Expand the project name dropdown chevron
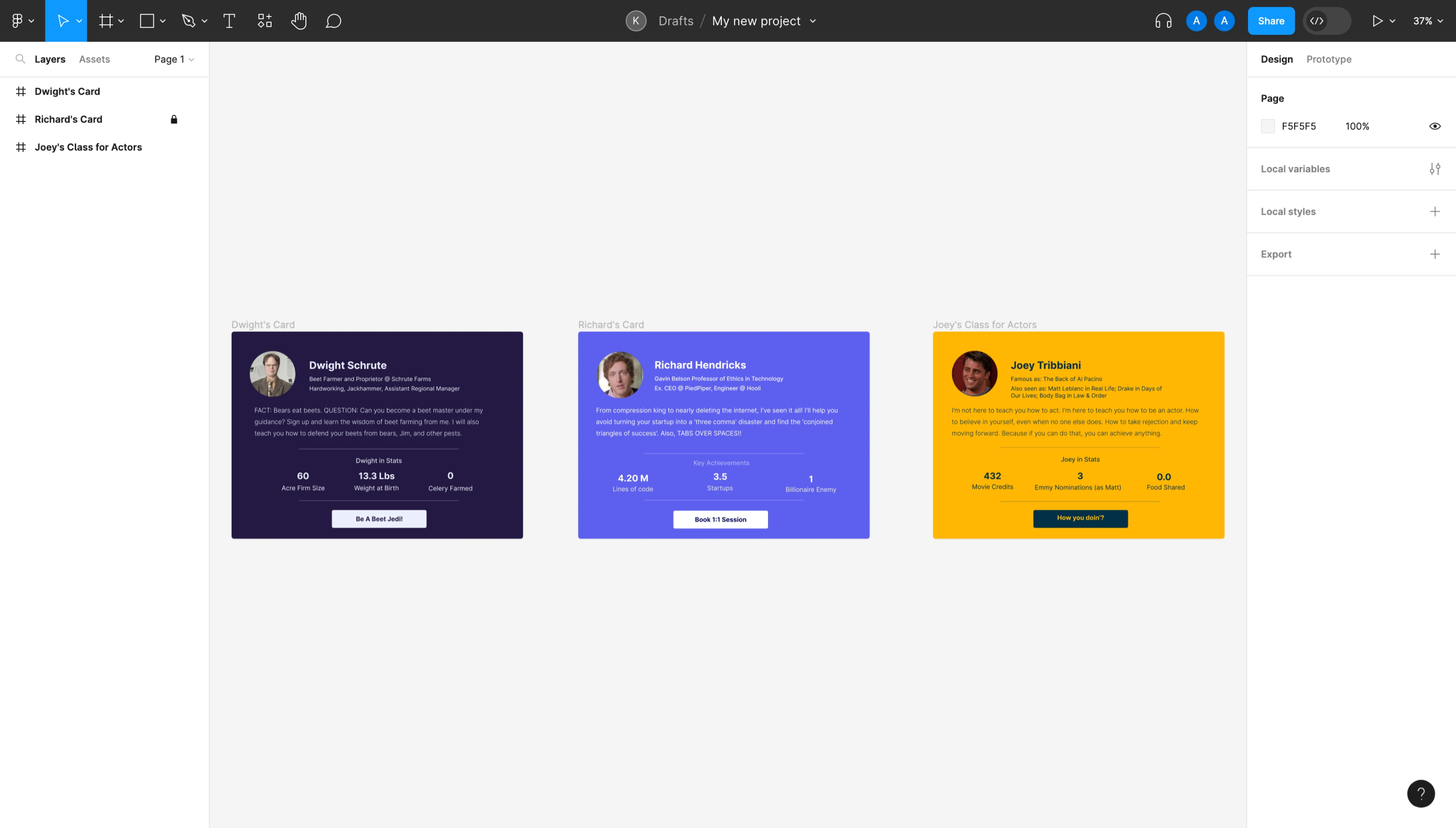The height and width of the screenshot is (828, 1456). point(813,21)
